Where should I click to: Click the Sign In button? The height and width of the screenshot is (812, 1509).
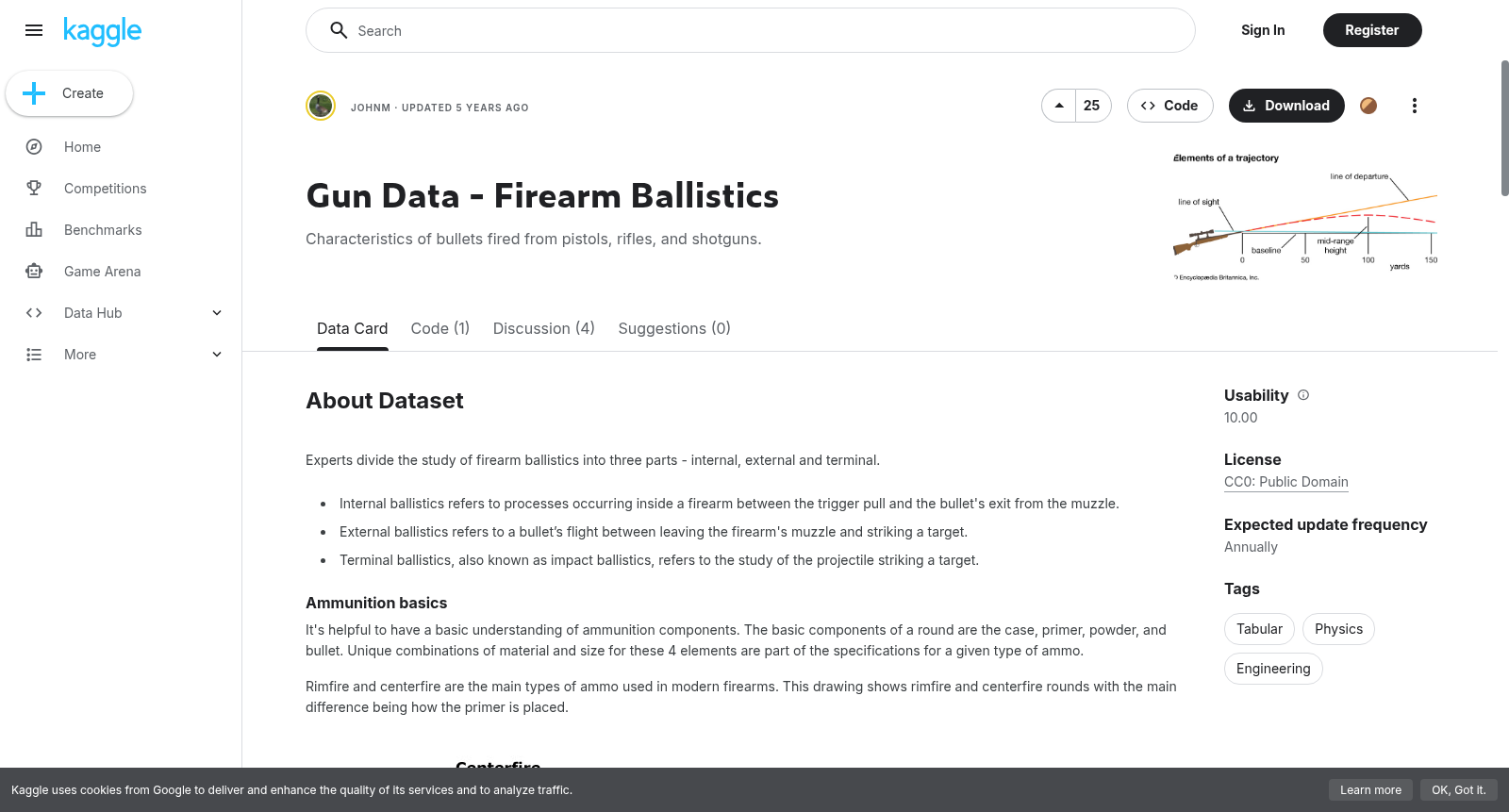1263,30
